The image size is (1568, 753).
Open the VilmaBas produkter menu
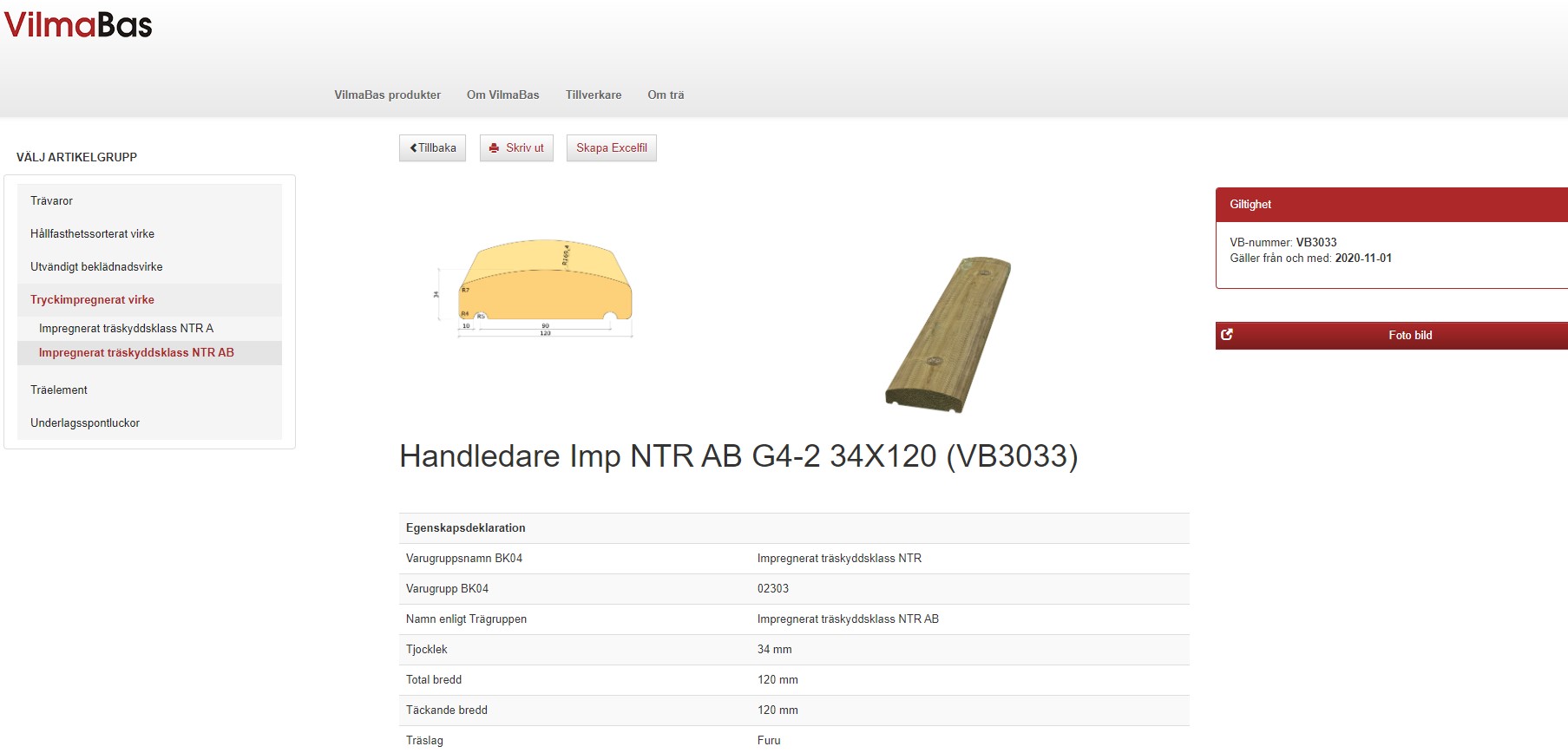[x=387, y=95]
